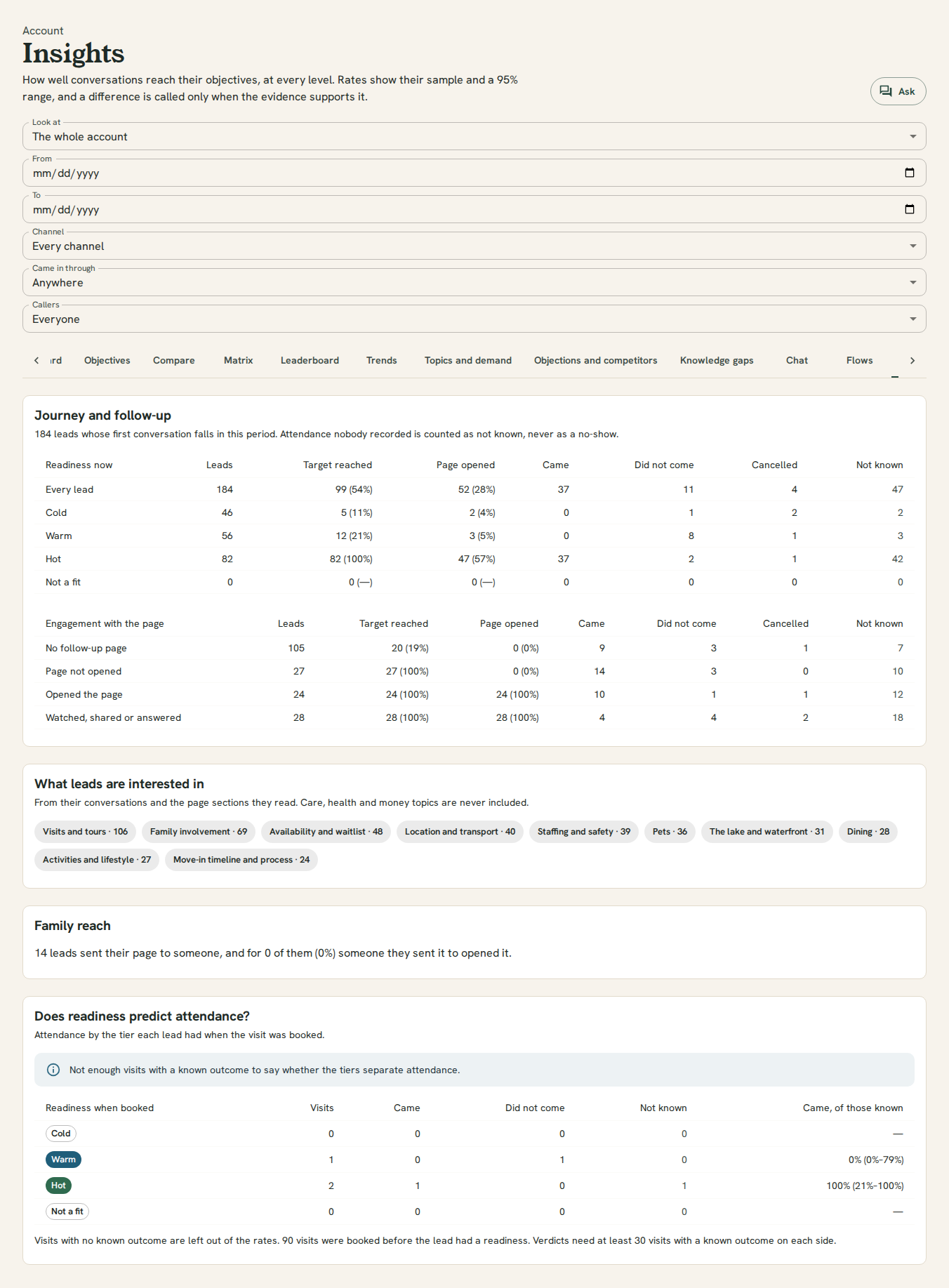Open the Came in through dropdown

474,282
